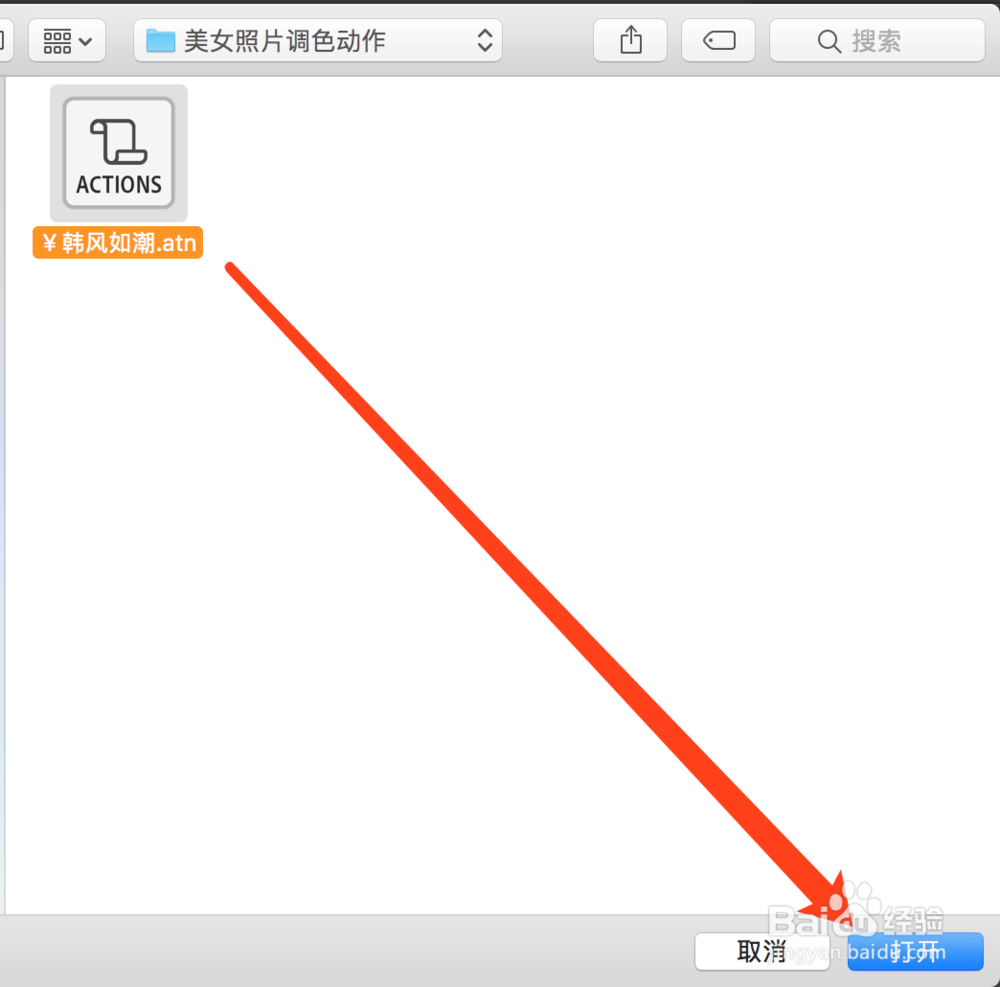Click the grid group-view icon

(x=57, y=41)
